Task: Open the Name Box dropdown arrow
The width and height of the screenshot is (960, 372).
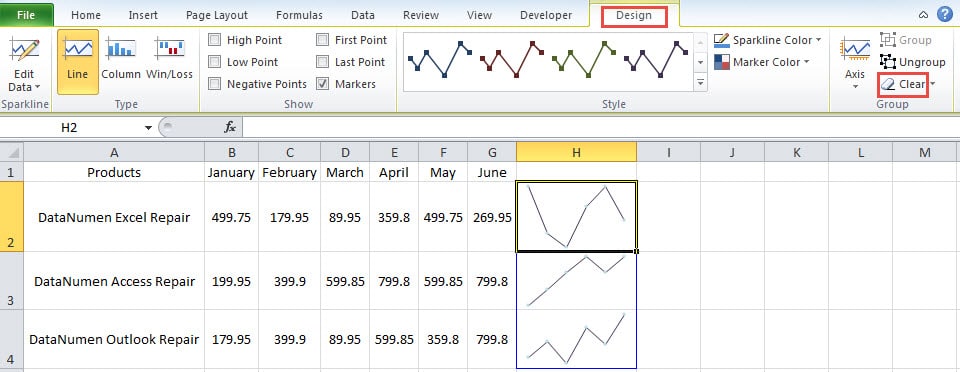Action: (x=148, y=127)
